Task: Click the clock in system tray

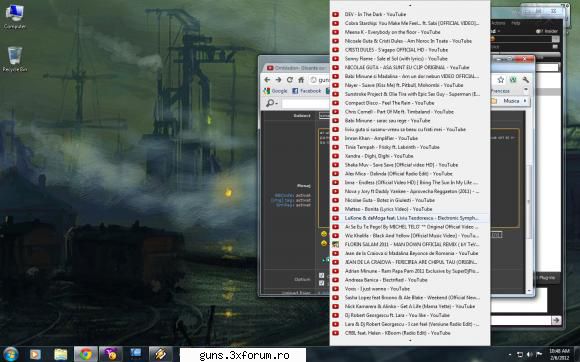Action: click(559, 354)
